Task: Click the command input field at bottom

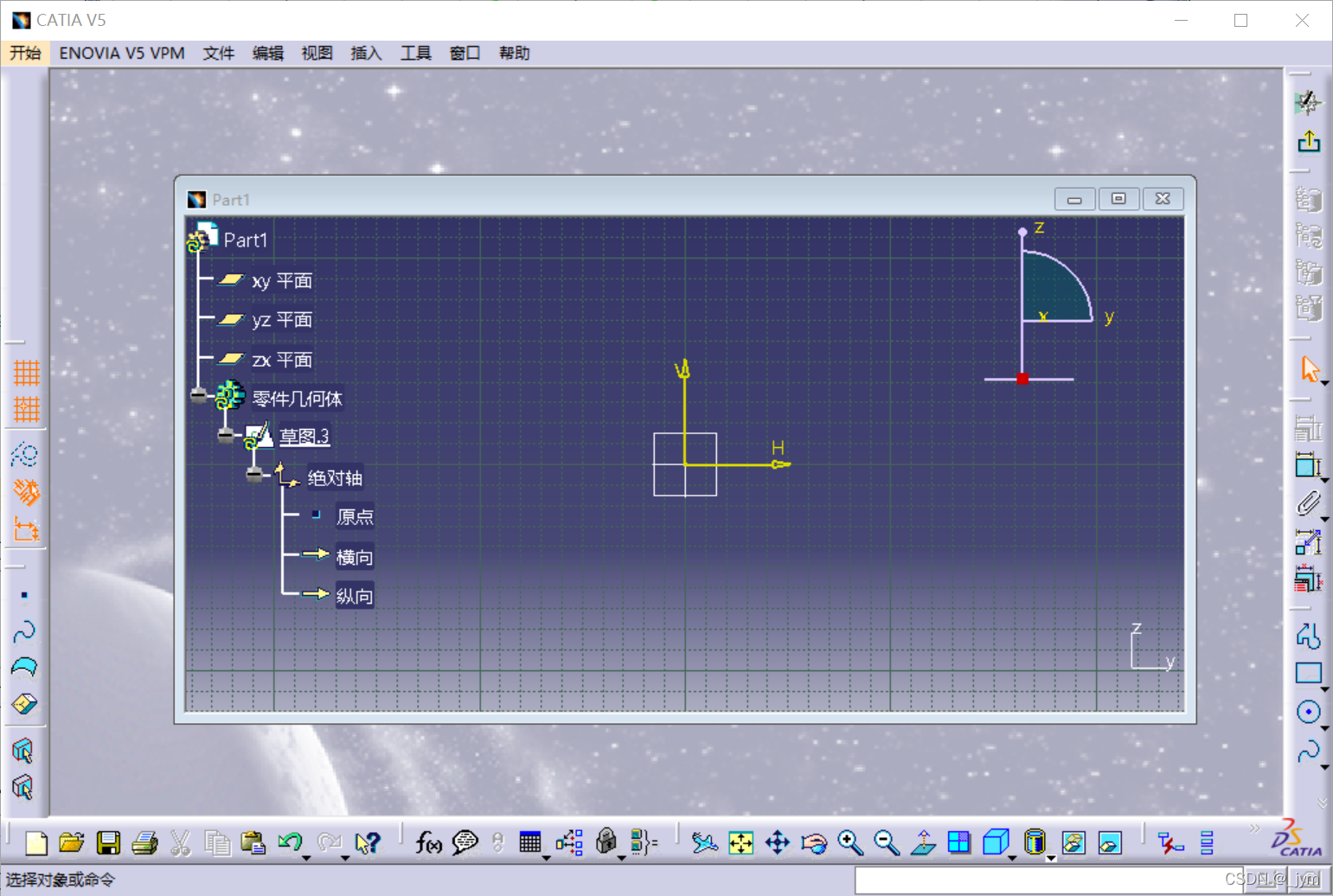Action: 1048,880
